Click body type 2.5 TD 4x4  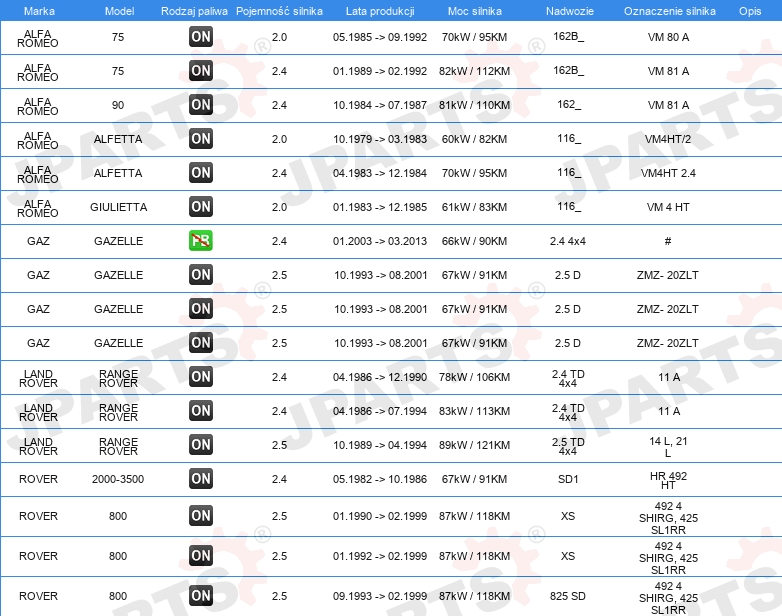[568, 446]
